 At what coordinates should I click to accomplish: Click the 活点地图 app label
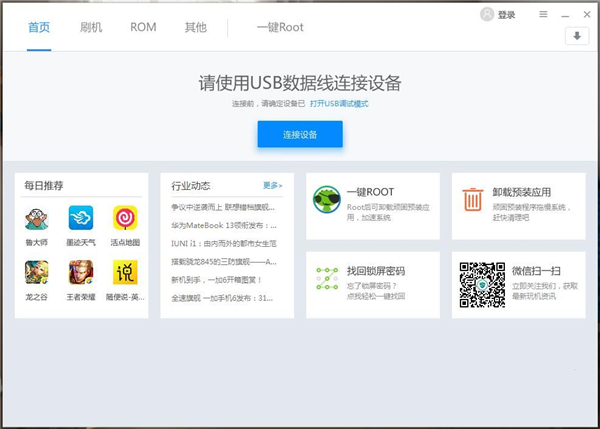pos(125,242)
